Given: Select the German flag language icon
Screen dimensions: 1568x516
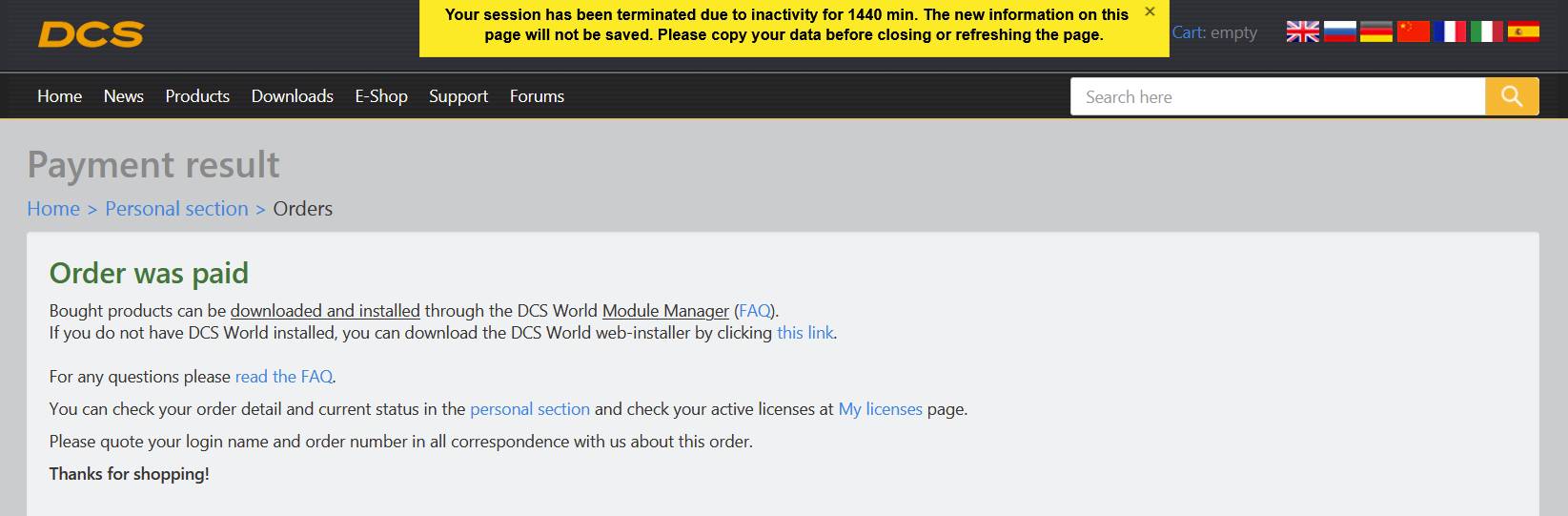Looking at the screenshot, I should (1375, 31).
